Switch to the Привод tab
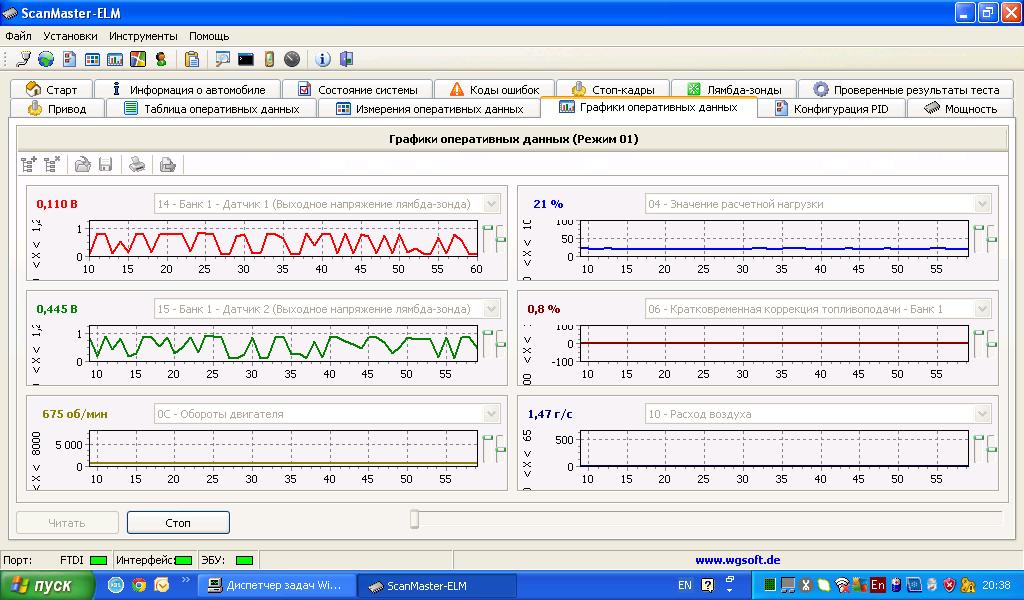Screen dimensions: 1024x600 57,109
